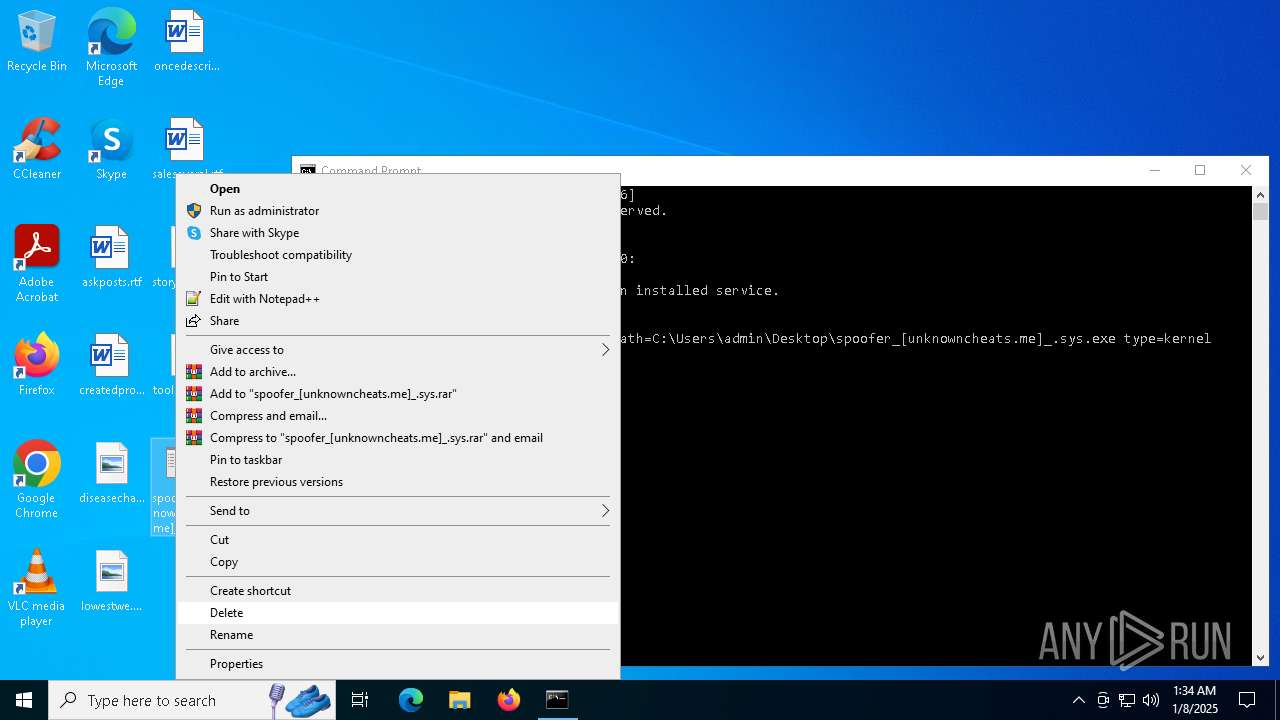
Task: Click the Share context menu entry
Action: [x=397, y=321]
